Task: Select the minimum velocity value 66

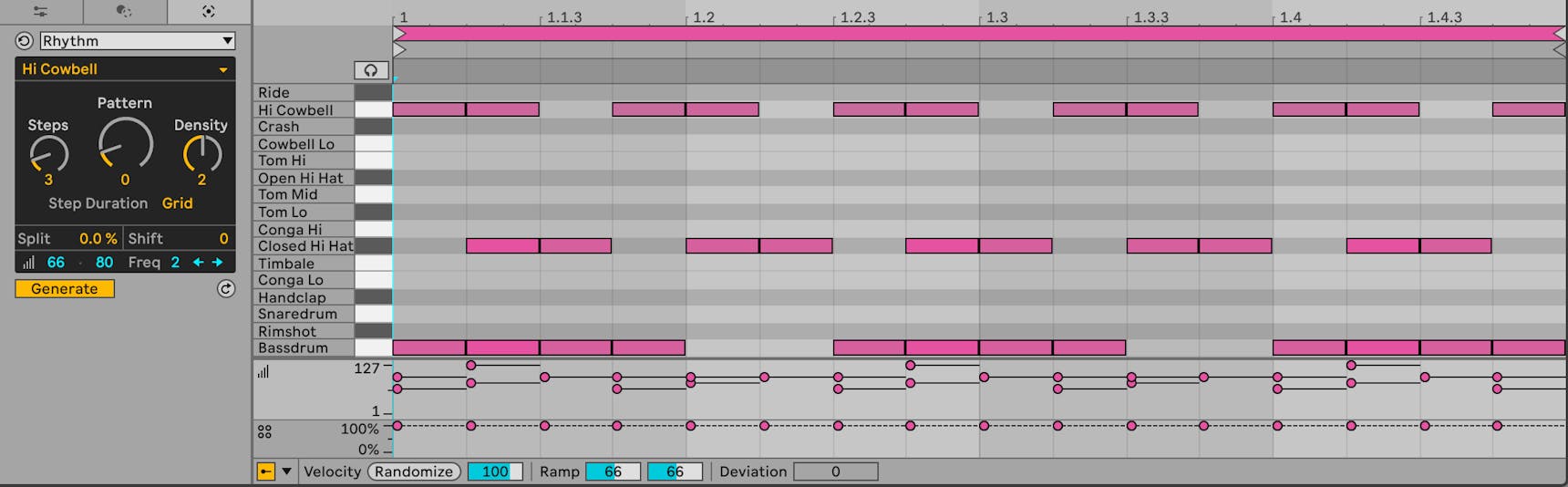Action: click(x=56, y=263)
